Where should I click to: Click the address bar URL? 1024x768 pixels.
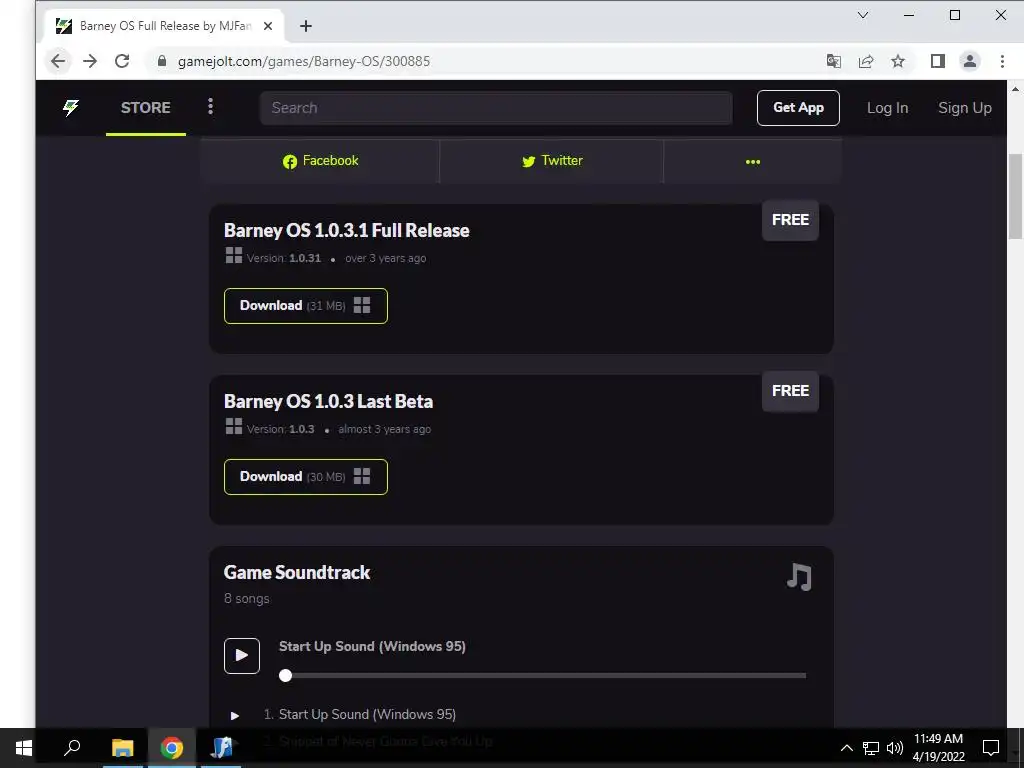(x=304, y=61)
